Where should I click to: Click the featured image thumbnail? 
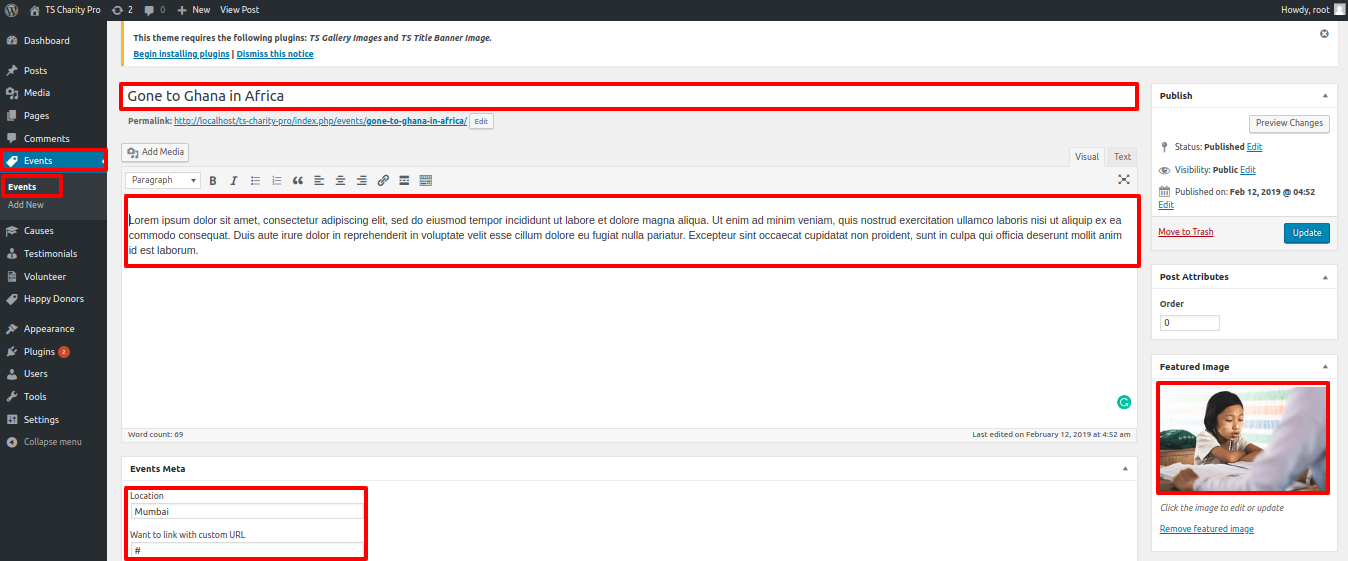coord(1242,439)
